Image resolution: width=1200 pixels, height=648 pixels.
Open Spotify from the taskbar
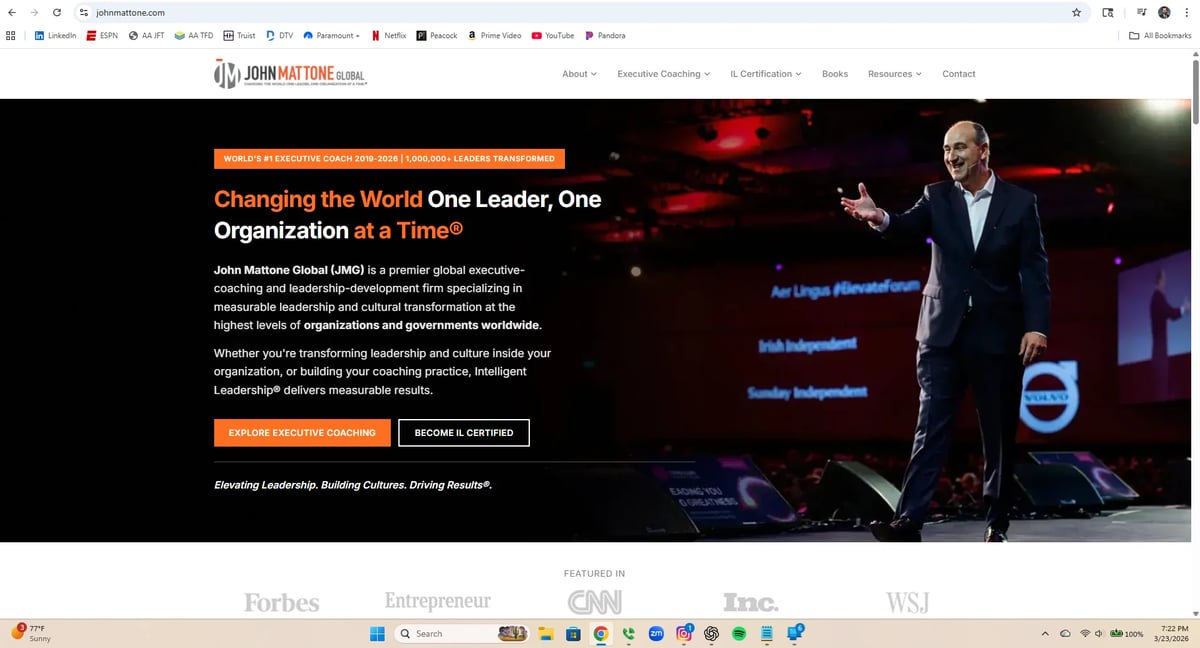pos(739,633)
